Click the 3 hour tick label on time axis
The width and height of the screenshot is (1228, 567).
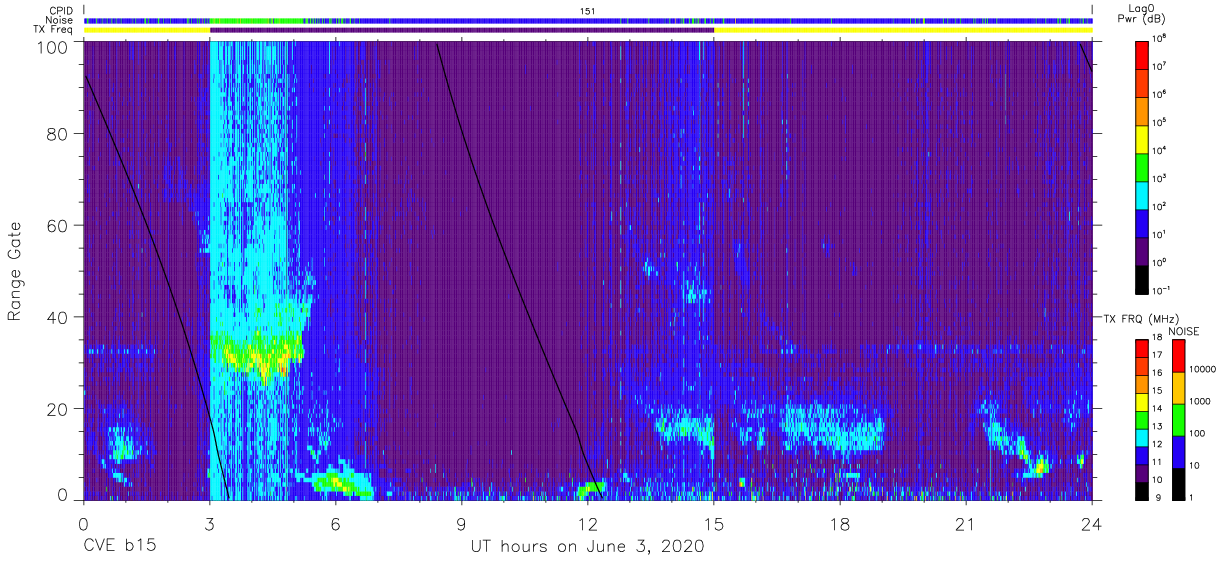click(209, 524)
